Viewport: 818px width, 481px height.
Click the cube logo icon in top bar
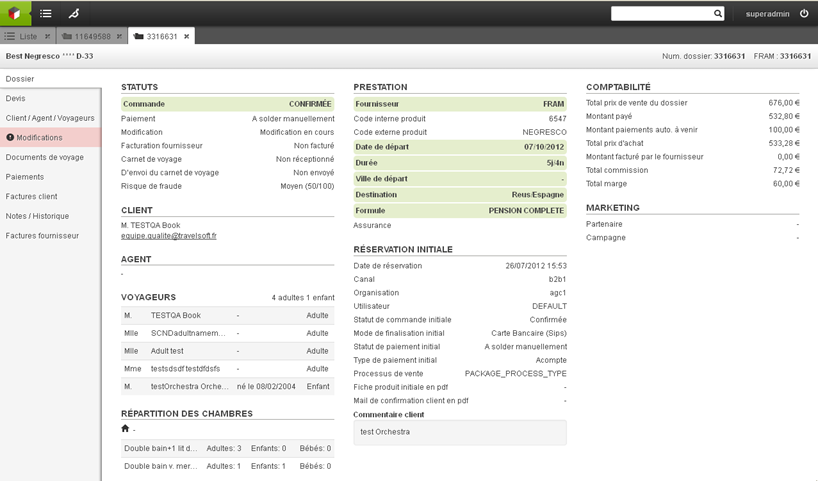click(x=15, y=13)
